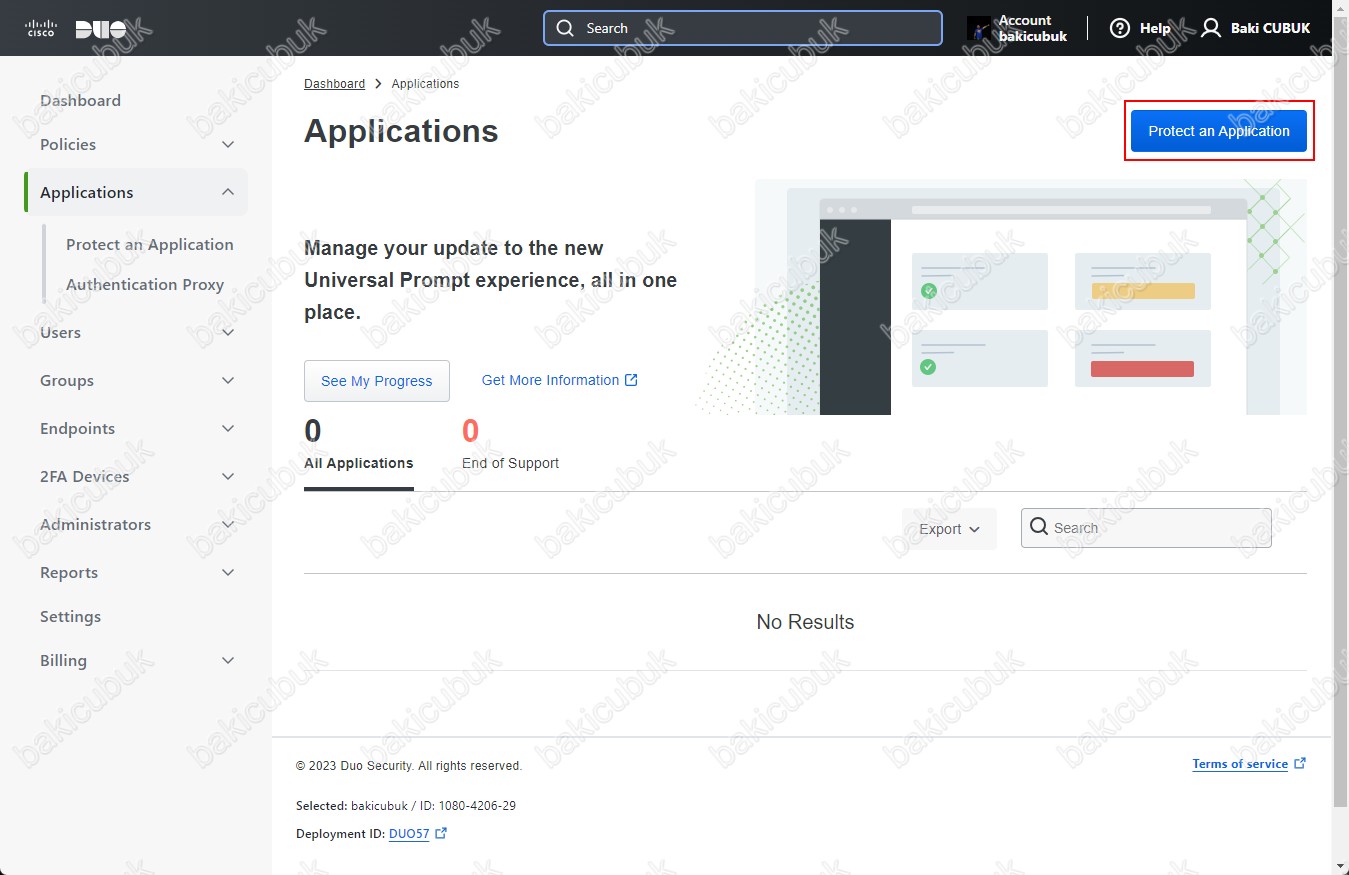Expand the Endpoints menu chevron
The height and width of the screenshot is (875, 1349).
[228, 429]
